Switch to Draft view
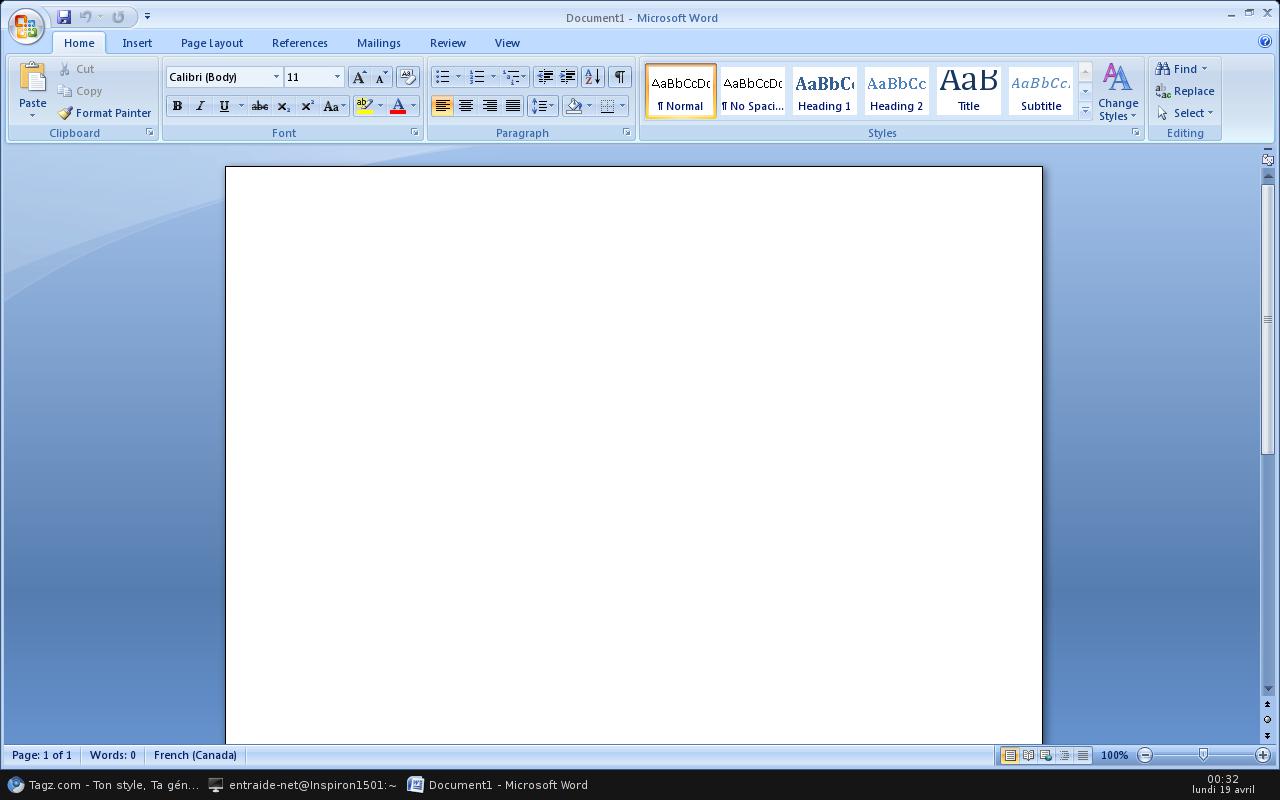Image resolution: width=1280 pixels, height=800 pixels. coord(1082,756)
